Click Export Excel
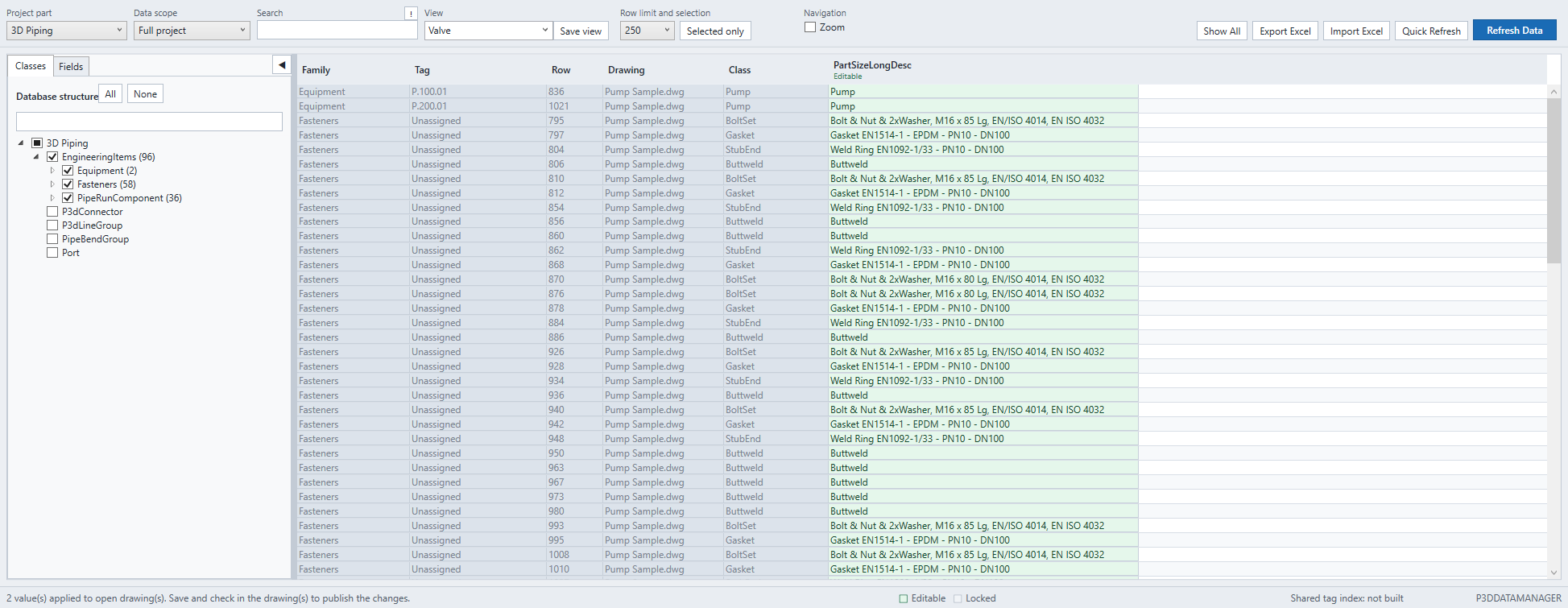The height and width of the screenshot is (608, 1568). pyautogui.click(x=1285, y=31)
